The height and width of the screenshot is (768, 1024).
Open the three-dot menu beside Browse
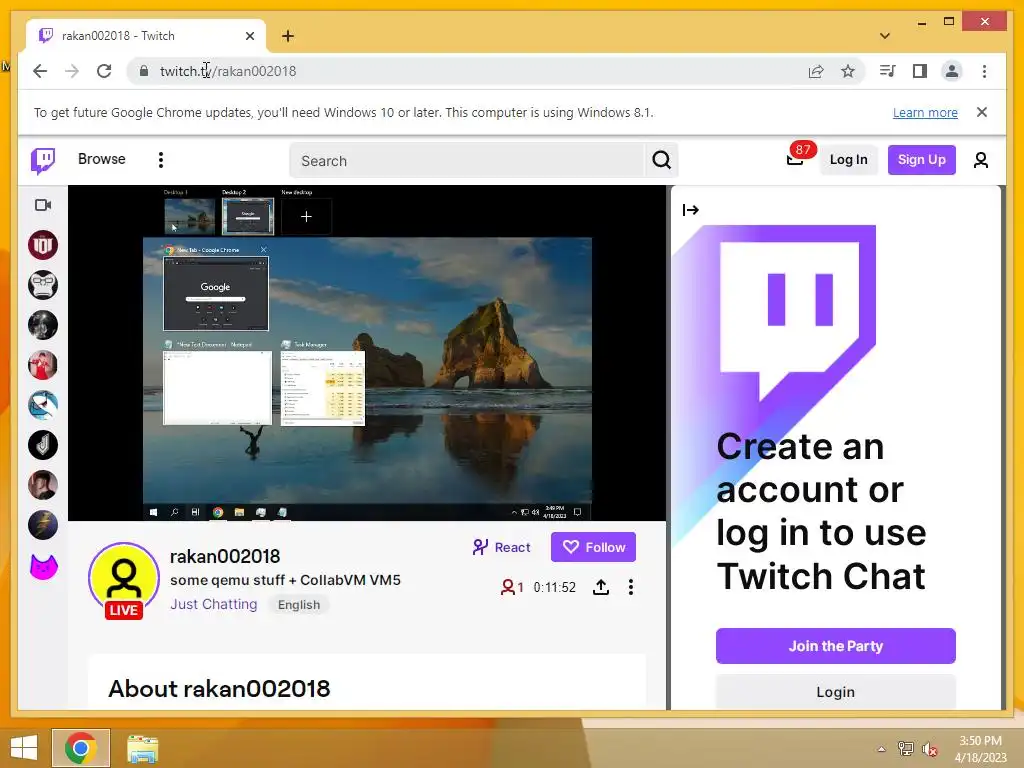click(161, 160)
